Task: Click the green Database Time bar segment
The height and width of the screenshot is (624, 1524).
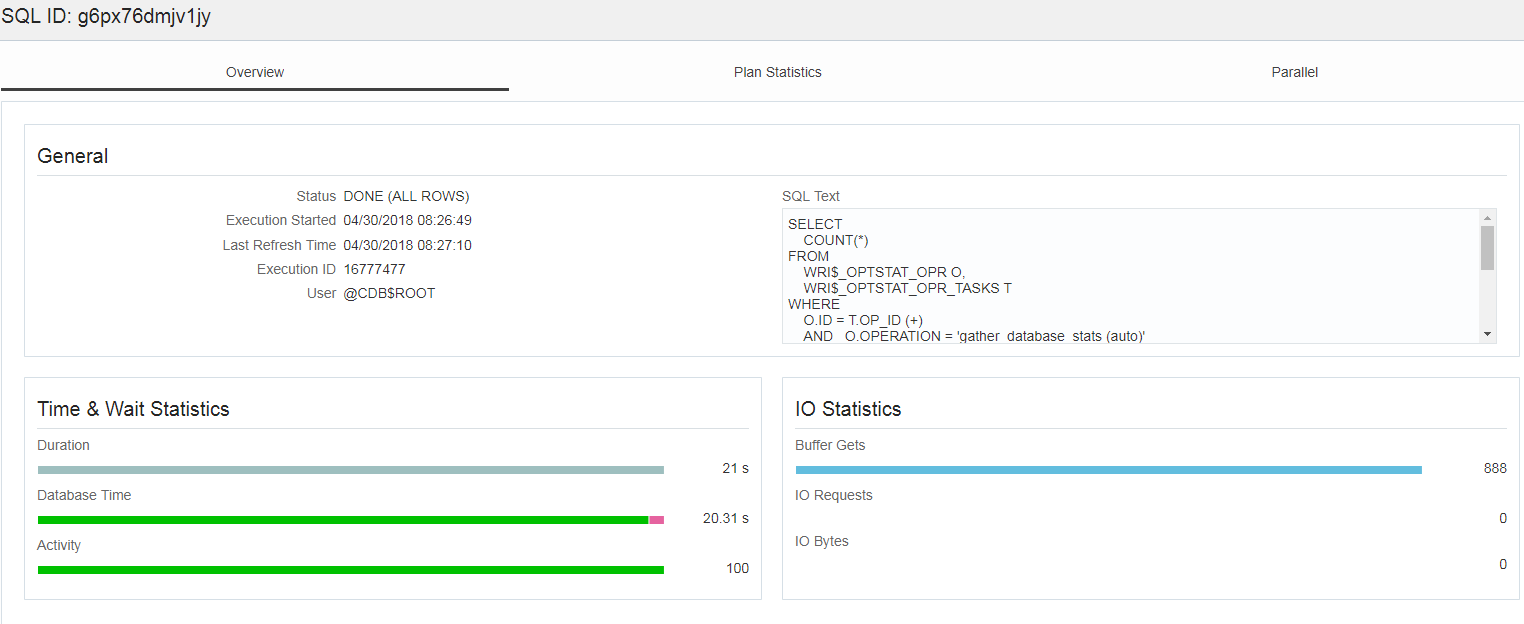Action: [343, 520]
